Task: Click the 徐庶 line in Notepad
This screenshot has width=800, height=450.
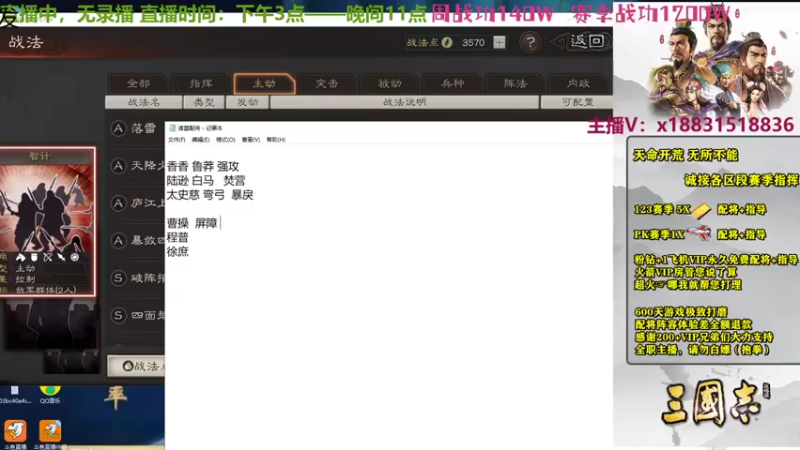Action: (x=178, y=252)
